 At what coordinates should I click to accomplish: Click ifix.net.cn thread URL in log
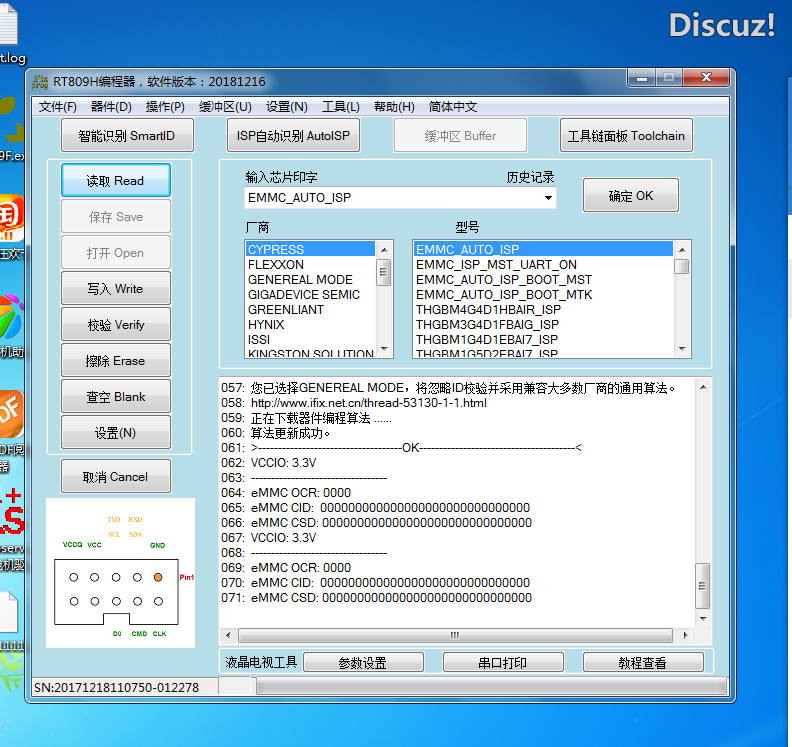point(369,403)
